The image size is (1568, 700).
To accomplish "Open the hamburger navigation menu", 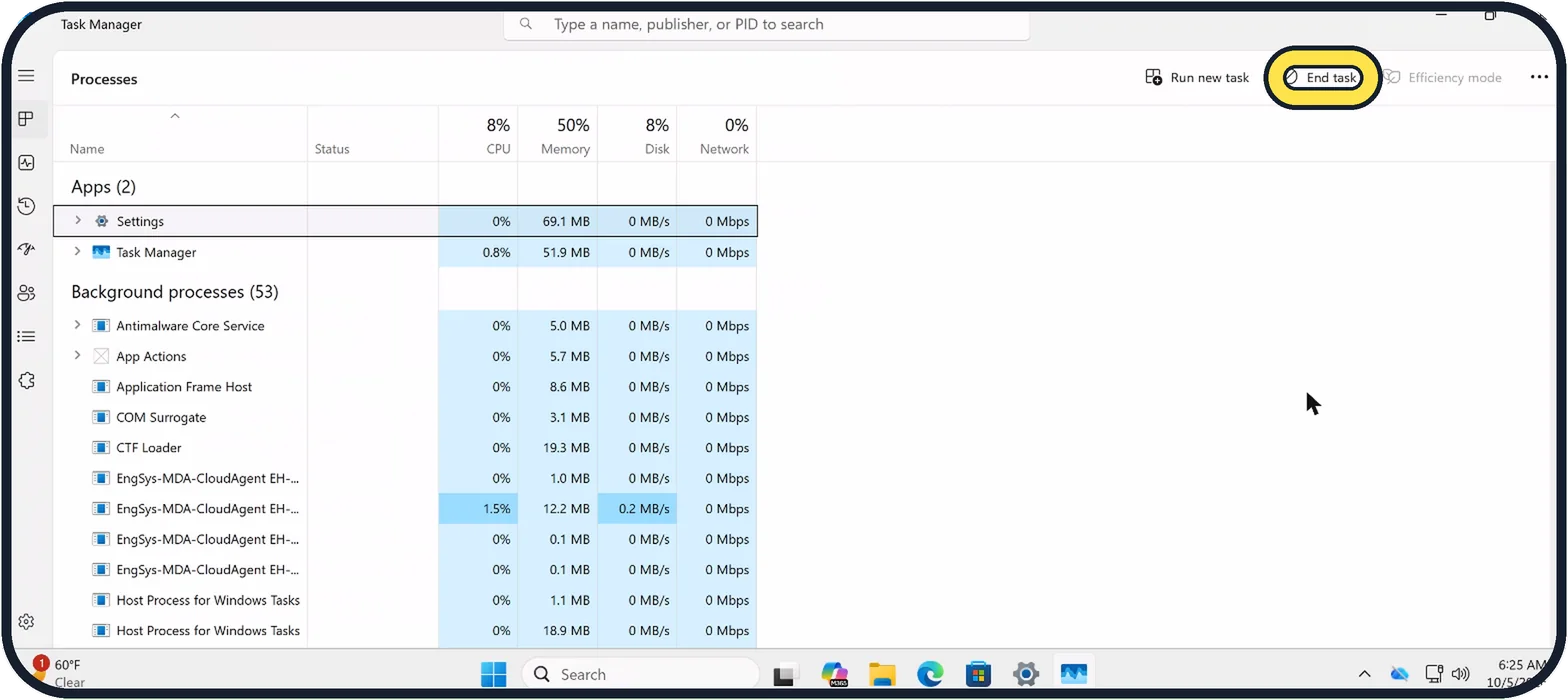I will [26, 76].
